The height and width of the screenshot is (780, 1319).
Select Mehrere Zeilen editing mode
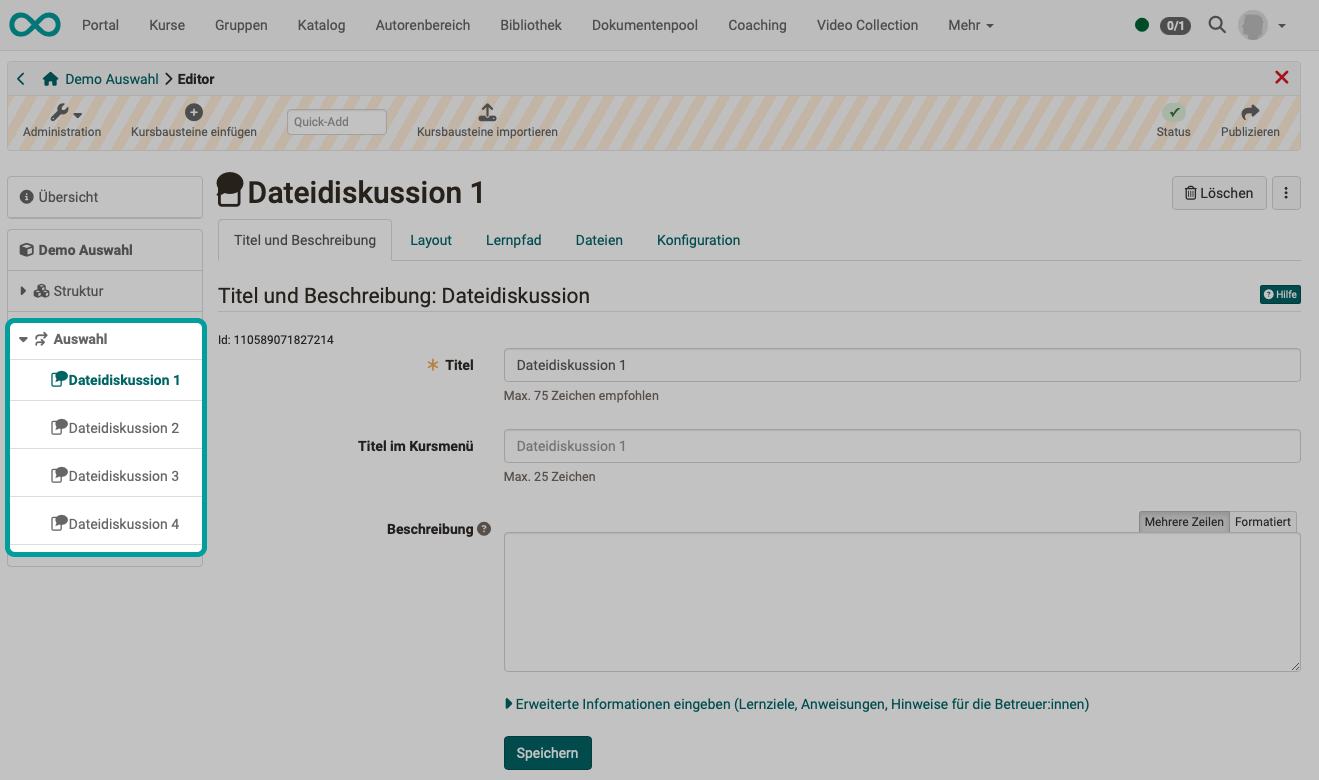pos(1183,521)
